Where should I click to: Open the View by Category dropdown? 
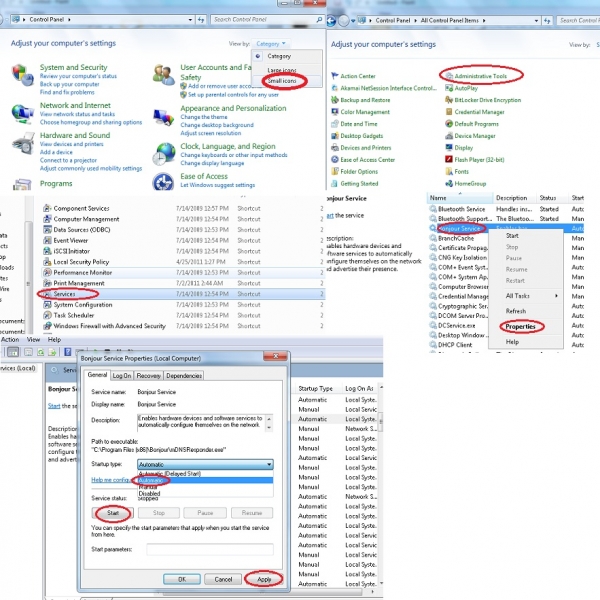[x=271, y=44]
